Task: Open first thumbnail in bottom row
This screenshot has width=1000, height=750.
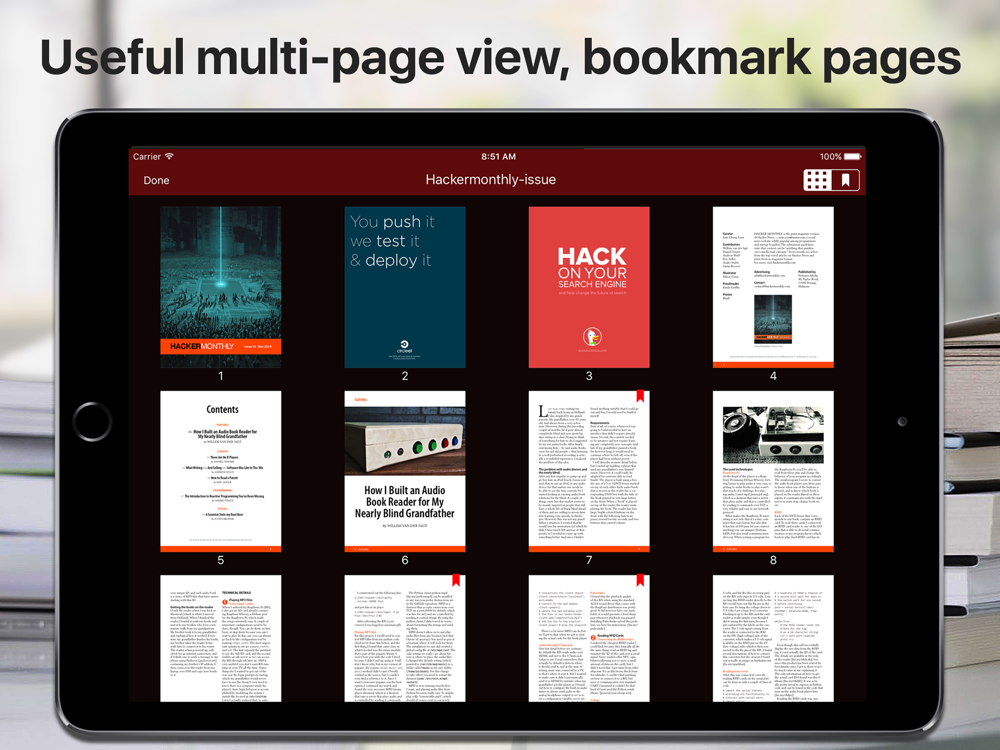Action: [x=221, y=638]
